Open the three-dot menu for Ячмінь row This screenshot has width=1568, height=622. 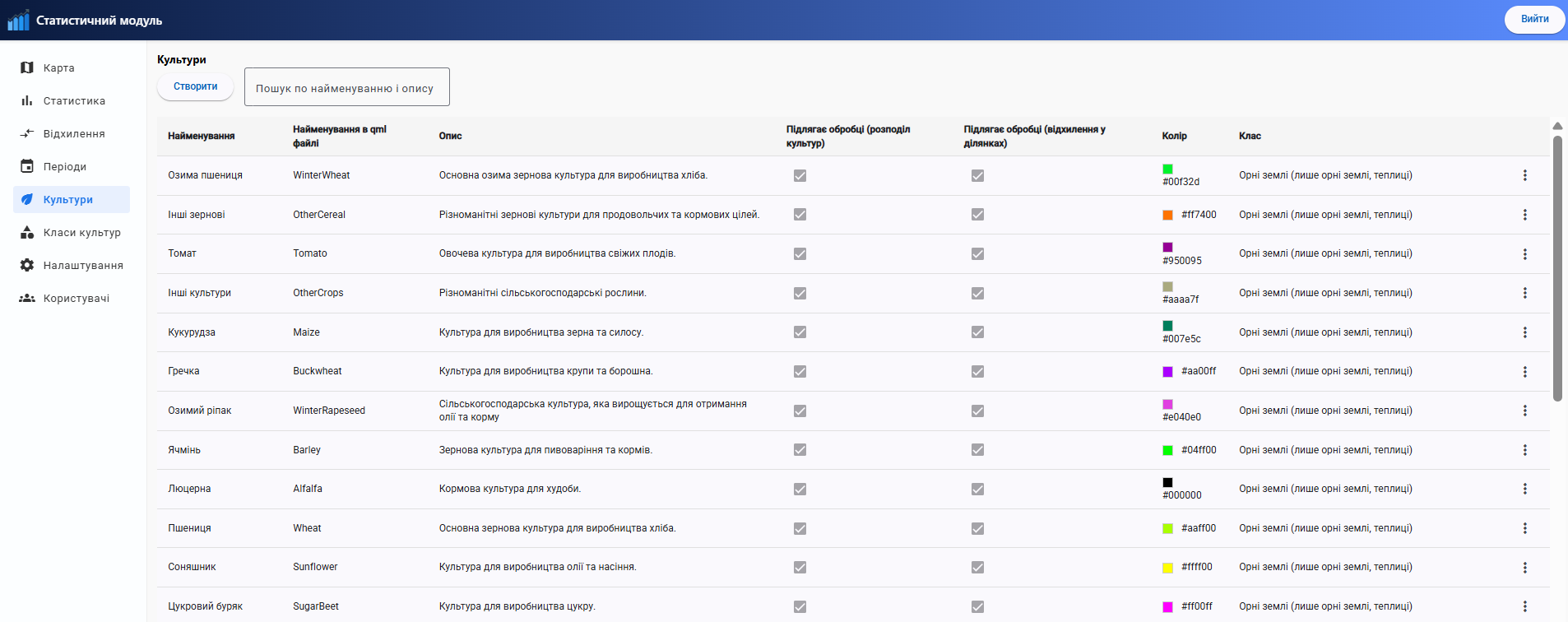[1524, 450]
